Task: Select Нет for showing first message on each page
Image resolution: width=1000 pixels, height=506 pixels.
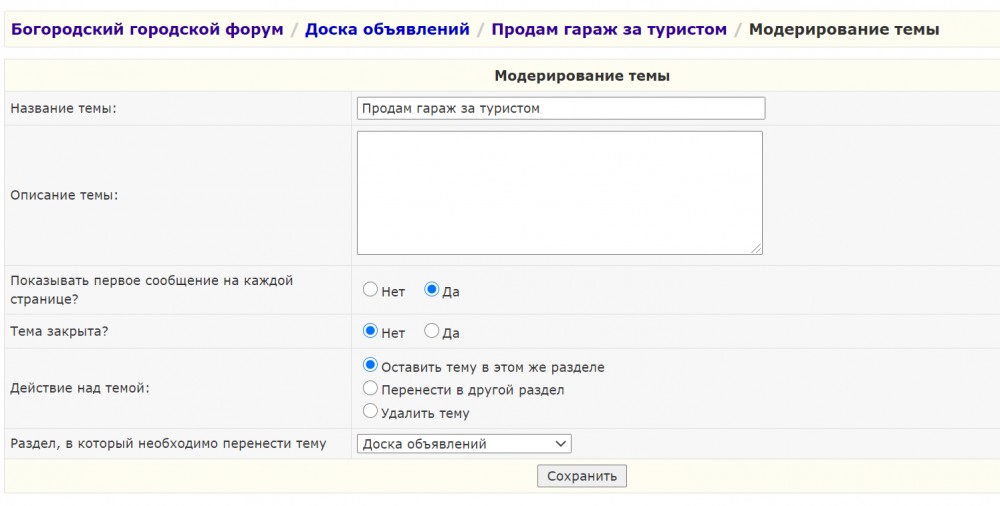Action: point(371,290)
